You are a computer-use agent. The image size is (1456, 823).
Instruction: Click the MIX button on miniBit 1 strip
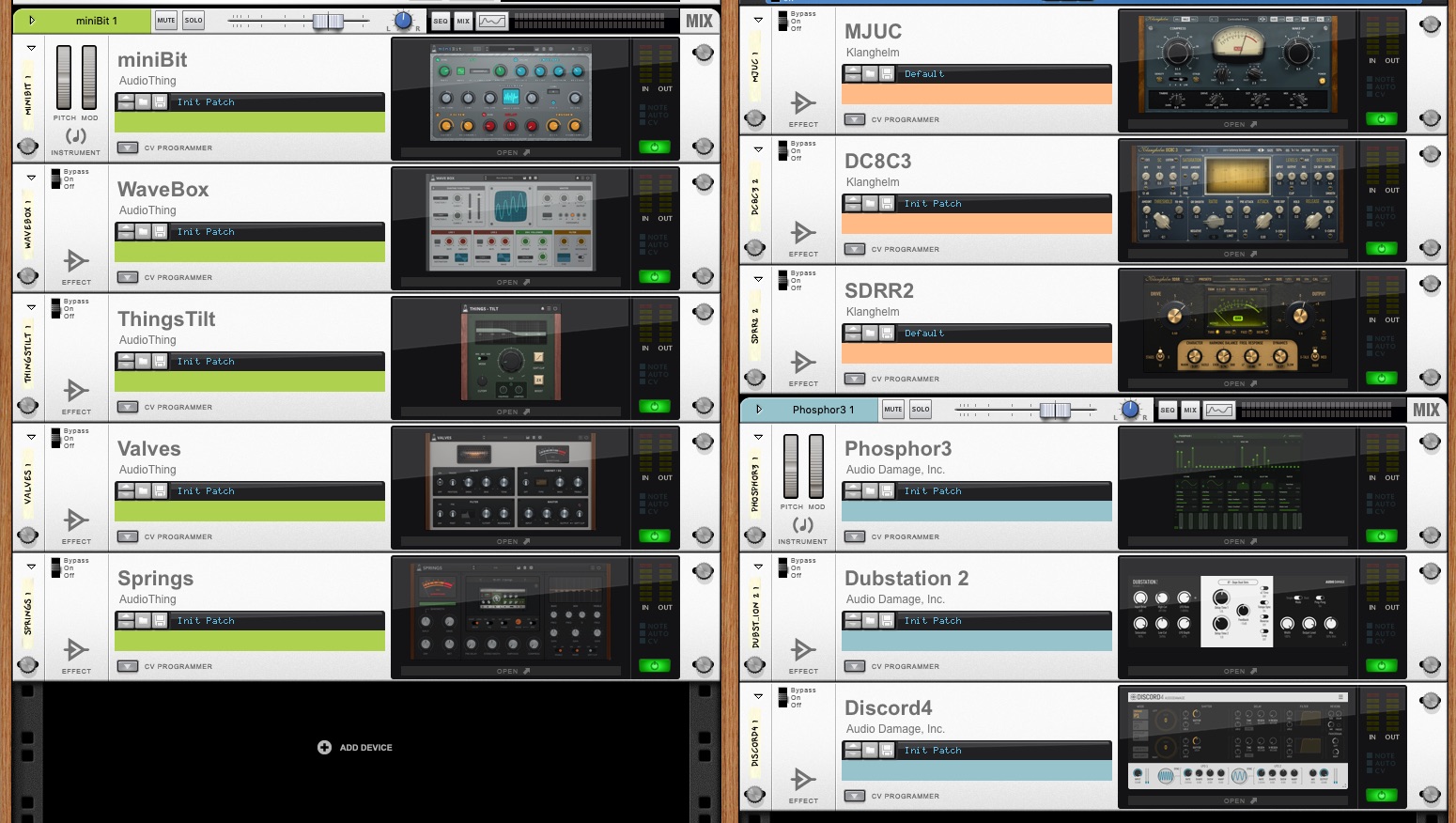point(463,21)
